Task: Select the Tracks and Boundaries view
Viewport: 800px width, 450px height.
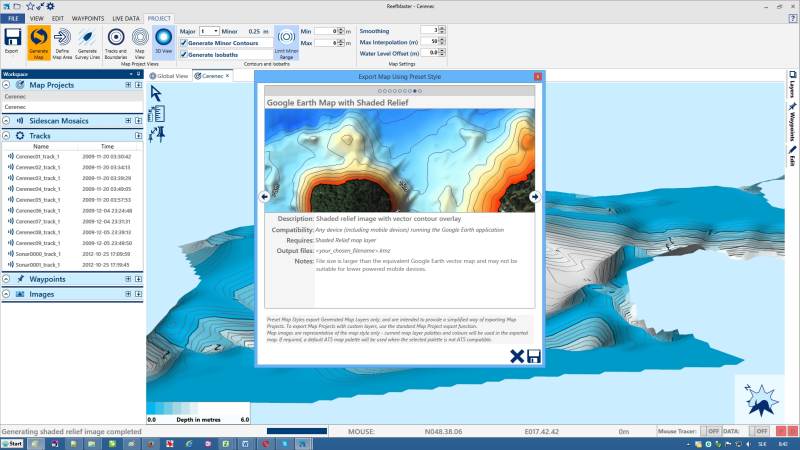Action: [x=115, y=41]
